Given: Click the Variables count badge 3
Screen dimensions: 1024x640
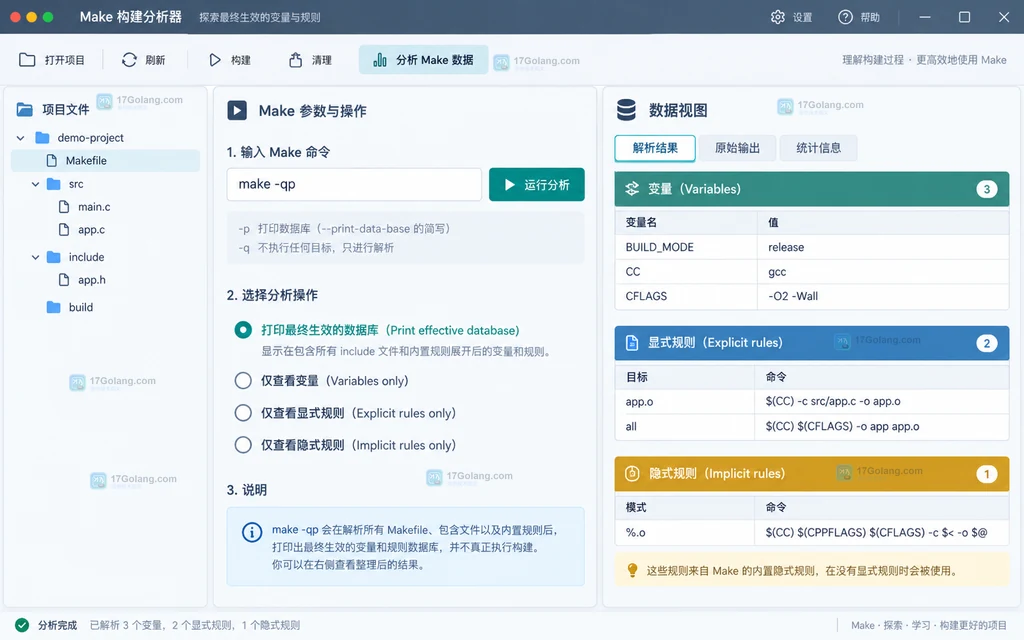Looking at the screenshot, I should point(987,189).
